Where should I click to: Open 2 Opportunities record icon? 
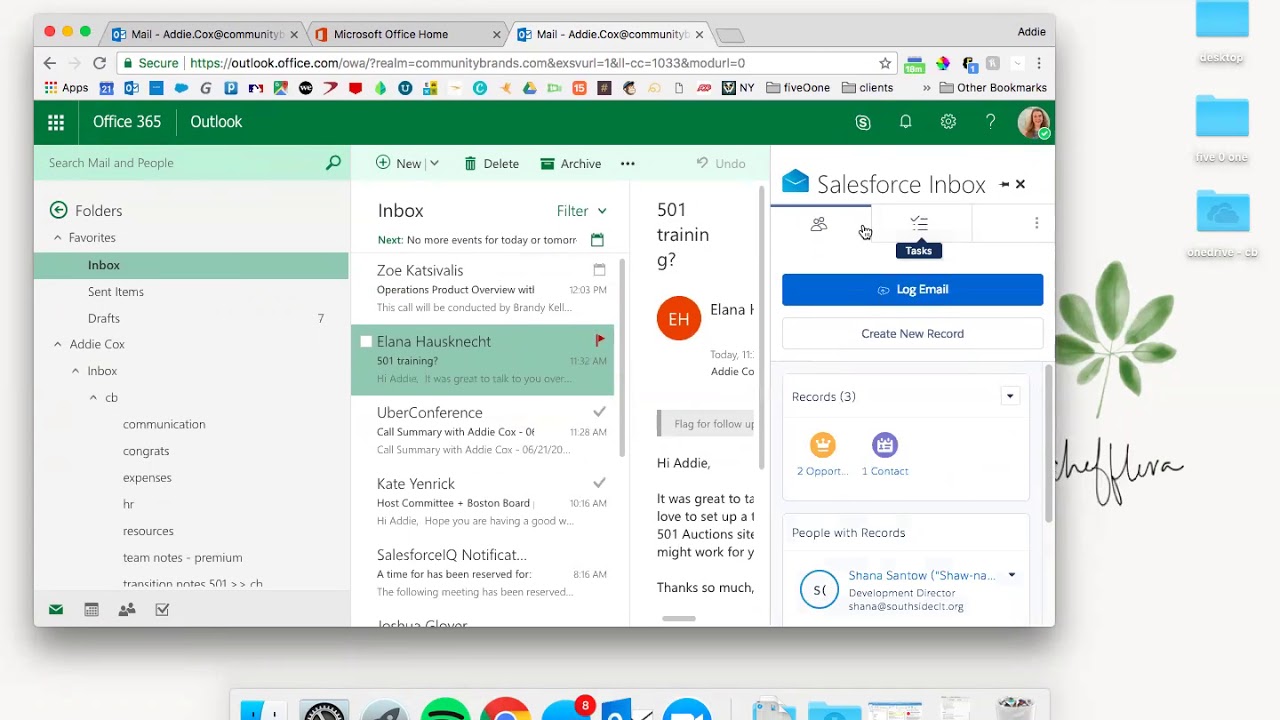822,445
